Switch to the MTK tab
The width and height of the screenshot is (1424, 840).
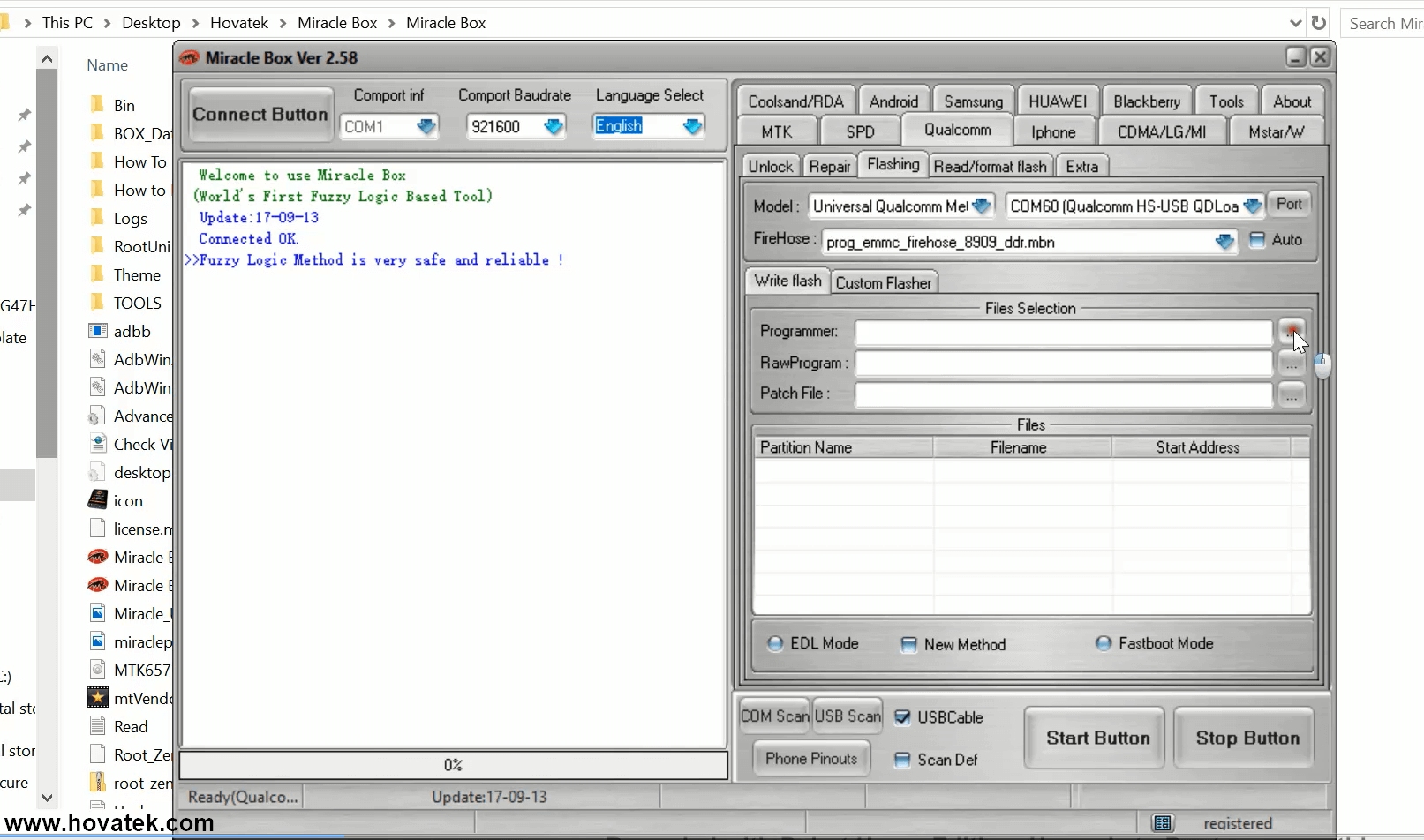click(x=777, y=132)
